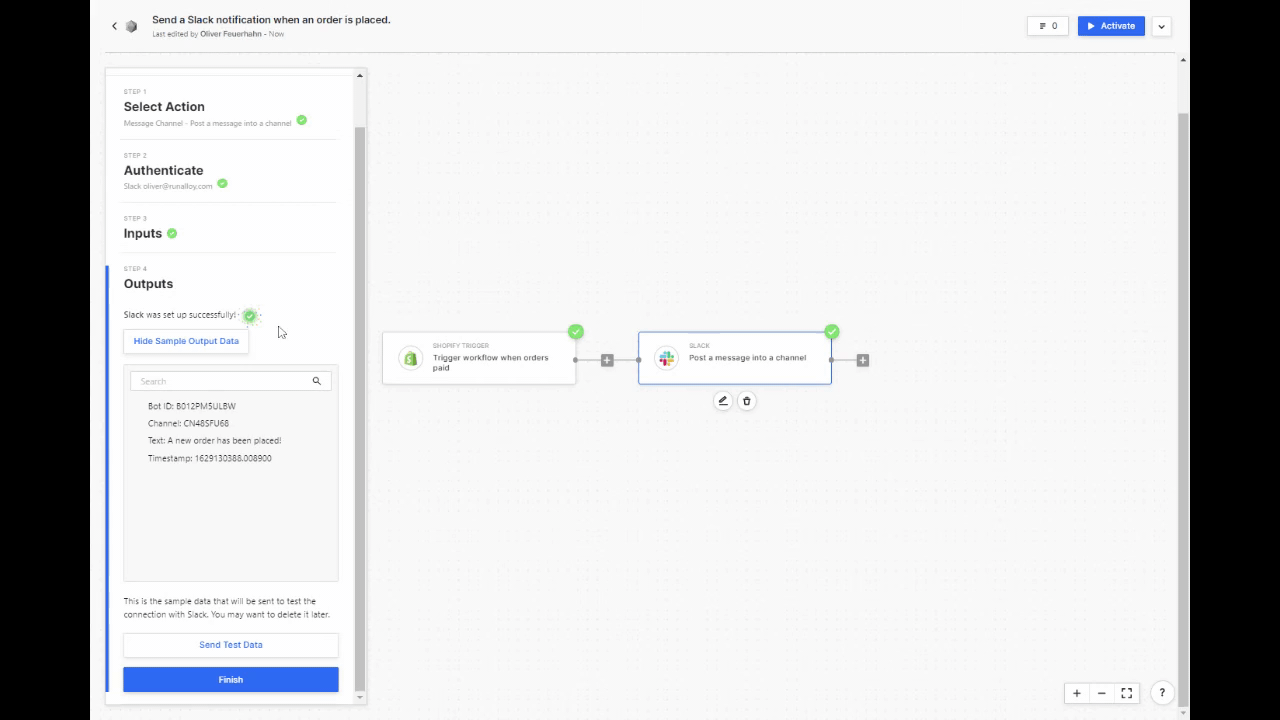This screenshot has height=720, width=1280.
Task: Click the green check next to Inputs
Action: pyautogui.click(x=172, y=233)
